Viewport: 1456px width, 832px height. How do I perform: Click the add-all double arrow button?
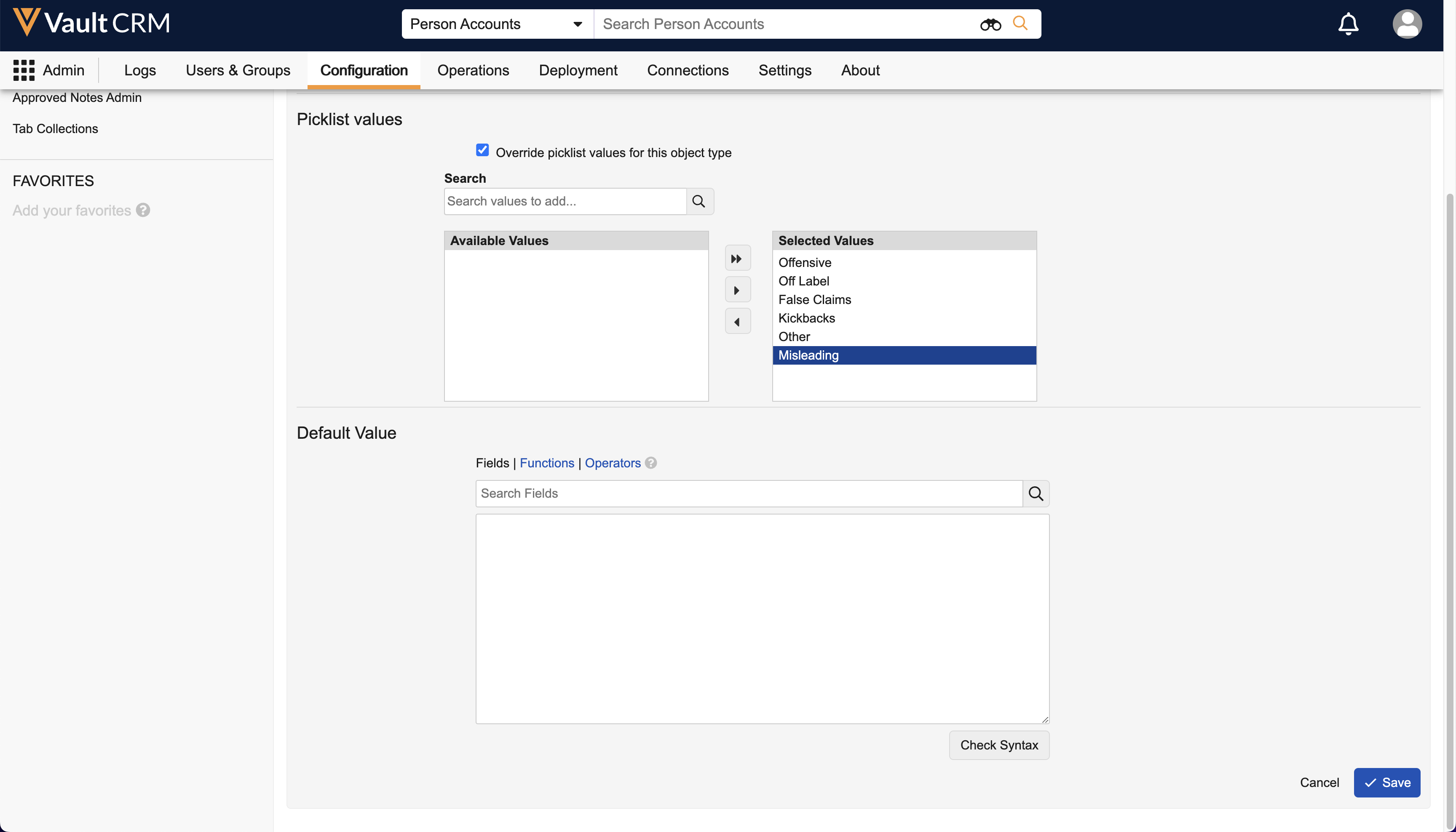coord(737,259)
